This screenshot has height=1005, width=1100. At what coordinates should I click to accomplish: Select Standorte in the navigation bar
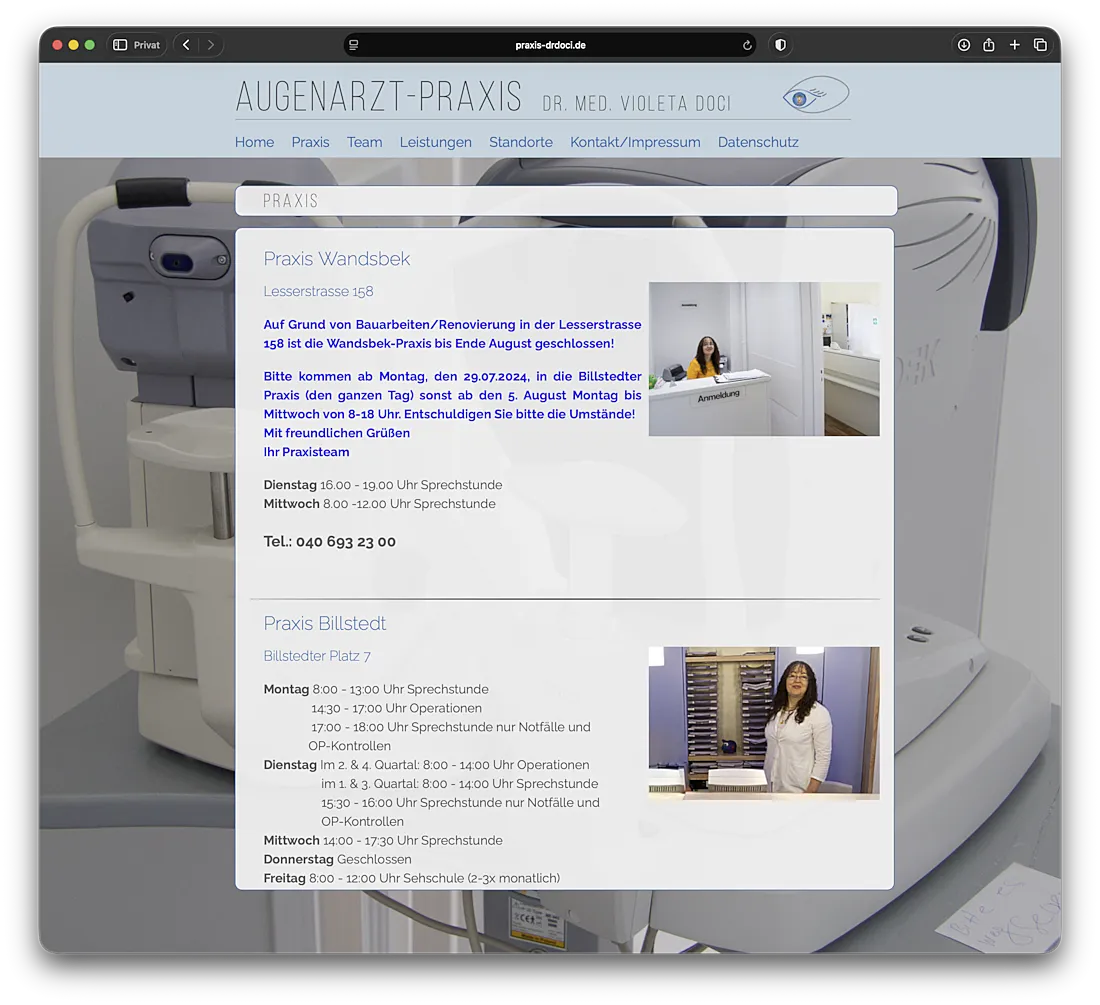(x=520, y=142)
